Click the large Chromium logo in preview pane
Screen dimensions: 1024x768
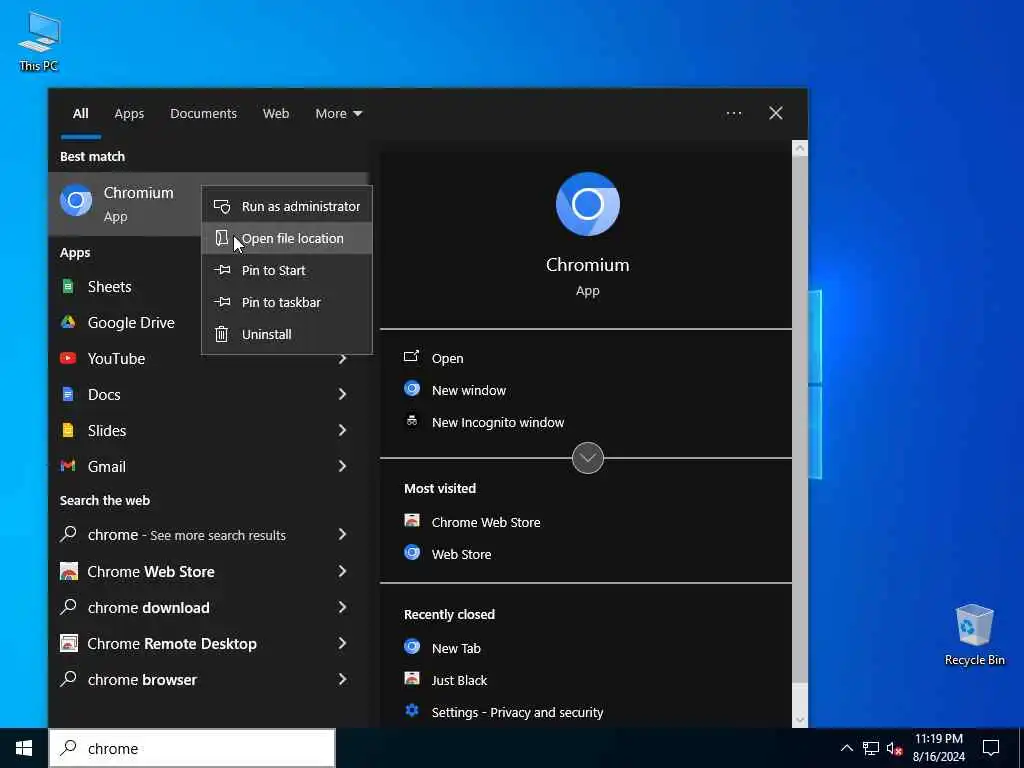[x=588, y=204]
